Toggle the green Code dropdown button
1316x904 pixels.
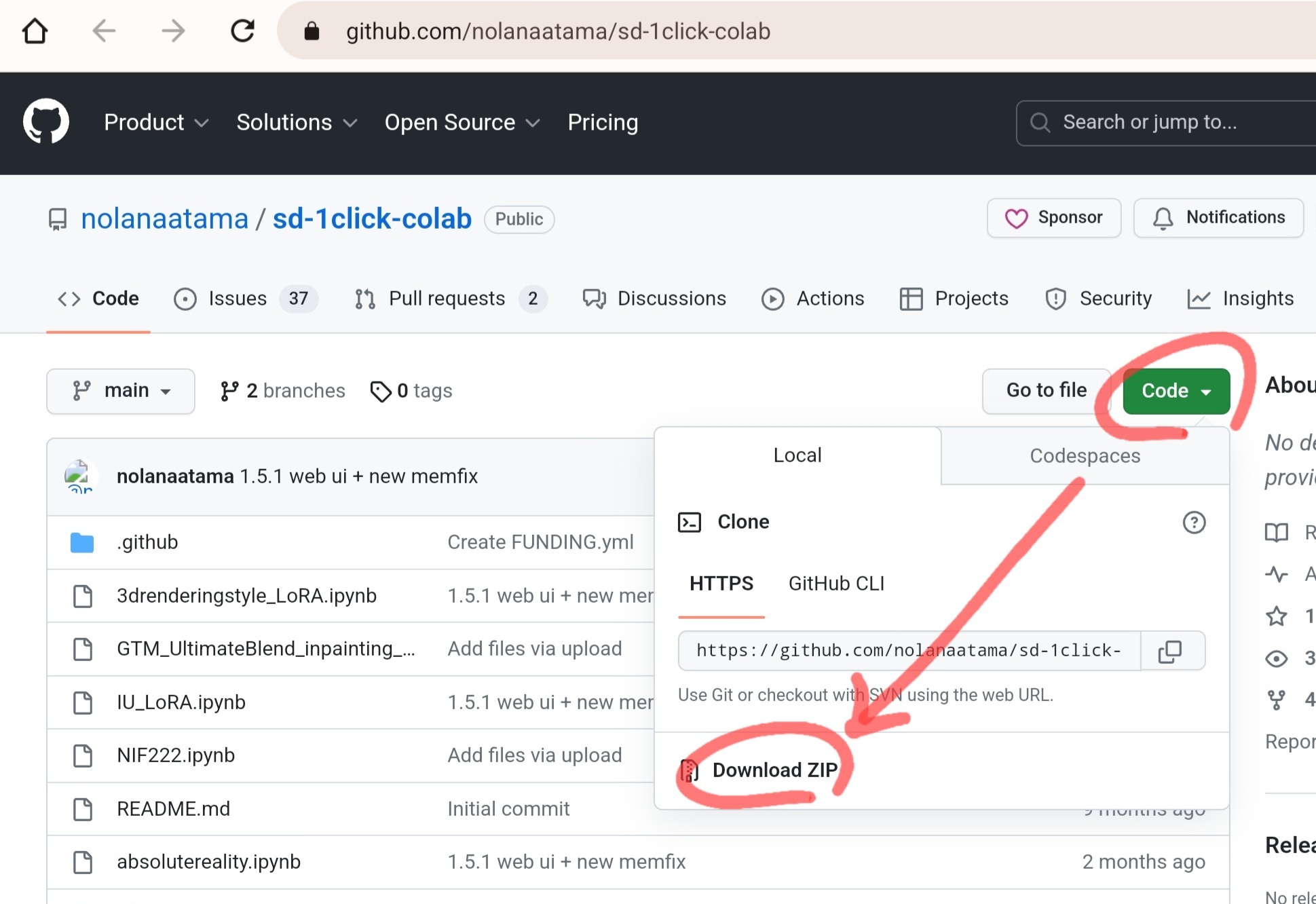[1176, 391]
